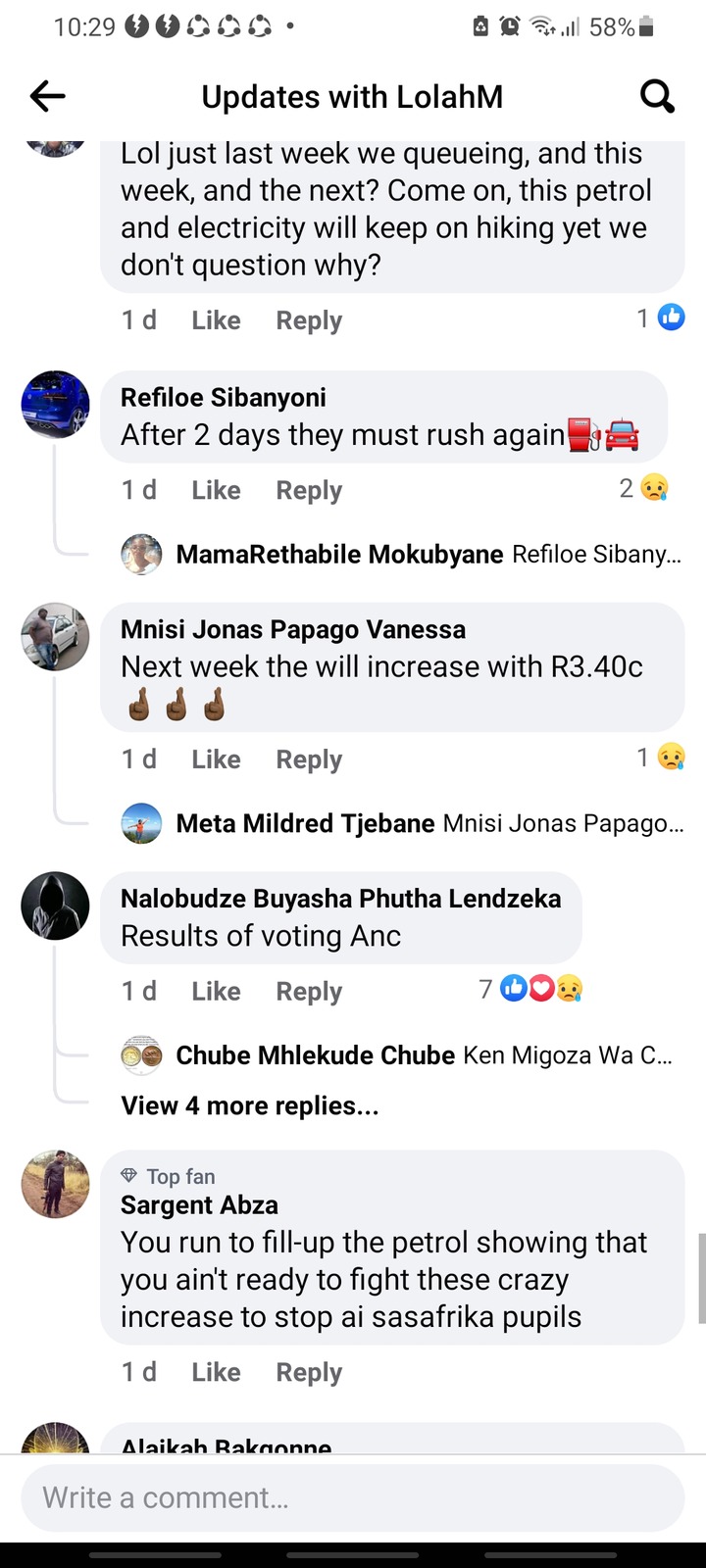Open the search magnifier icon
Image resolution: width=706 pixels, height=1568 pixels.
[657, 96]
